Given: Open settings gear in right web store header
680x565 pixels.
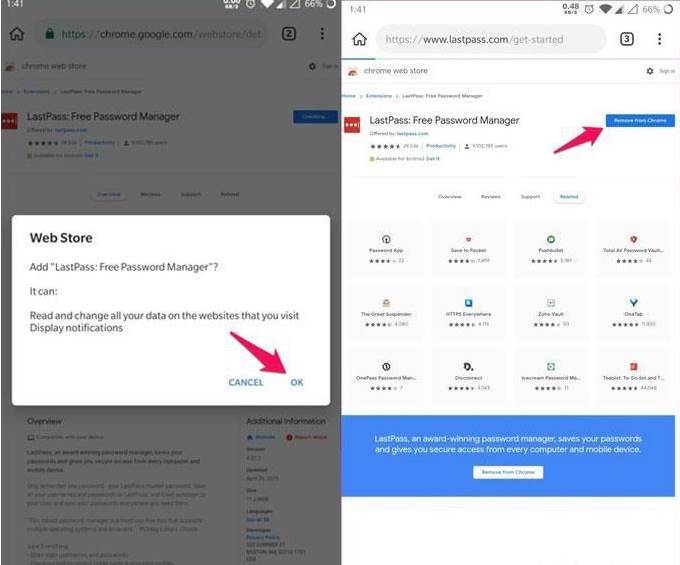Looking at the screenshot, I should (650, 71).
